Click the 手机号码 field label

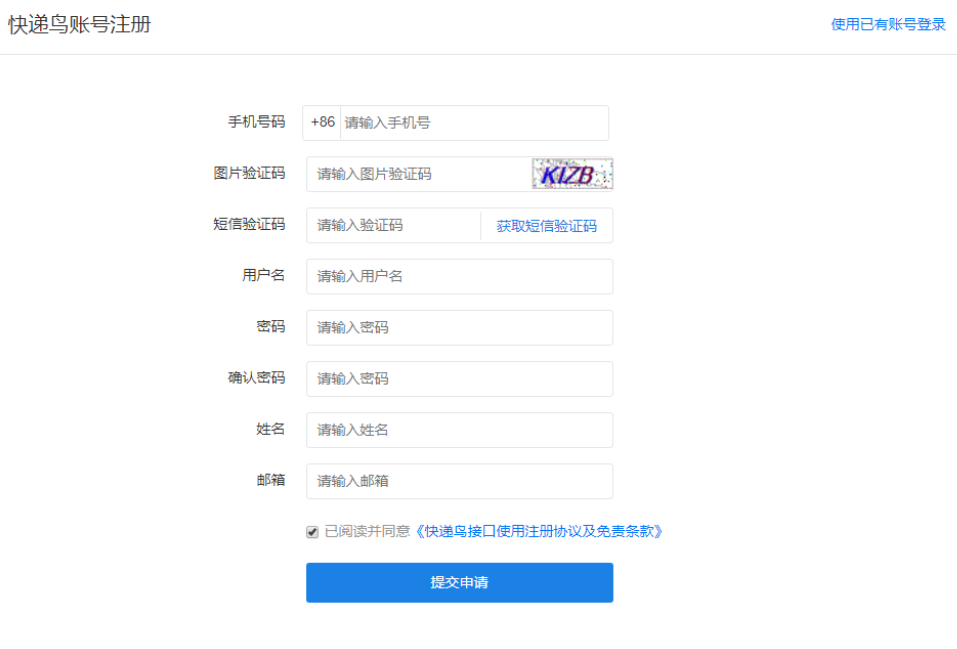(256, 122)
